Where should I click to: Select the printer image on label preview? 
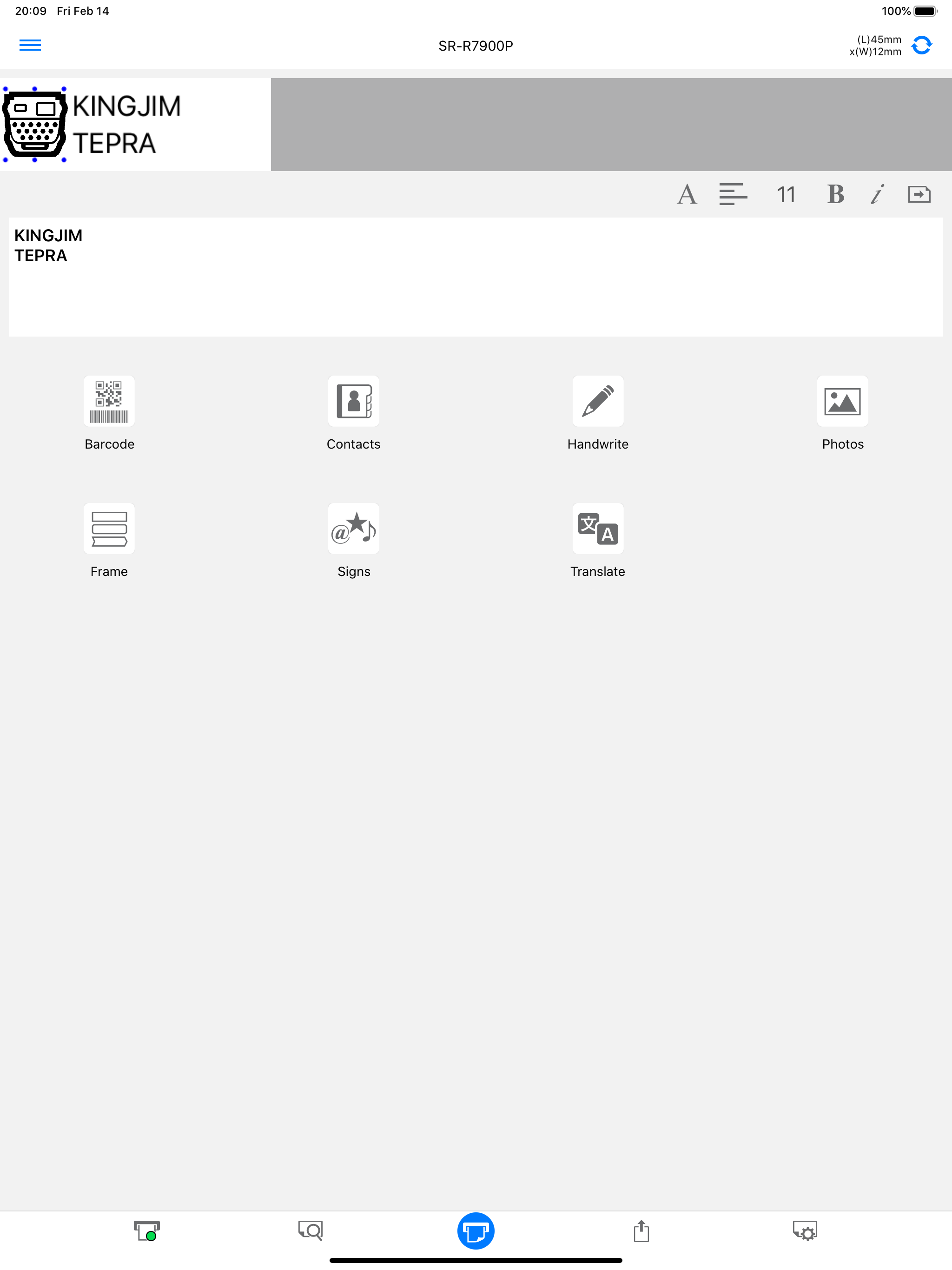tap(34, 124)
